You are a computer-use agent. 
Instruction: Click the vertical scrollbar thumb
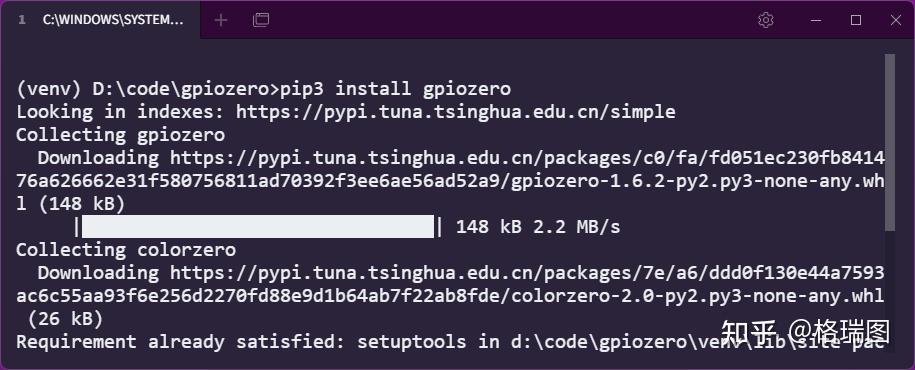889,142
